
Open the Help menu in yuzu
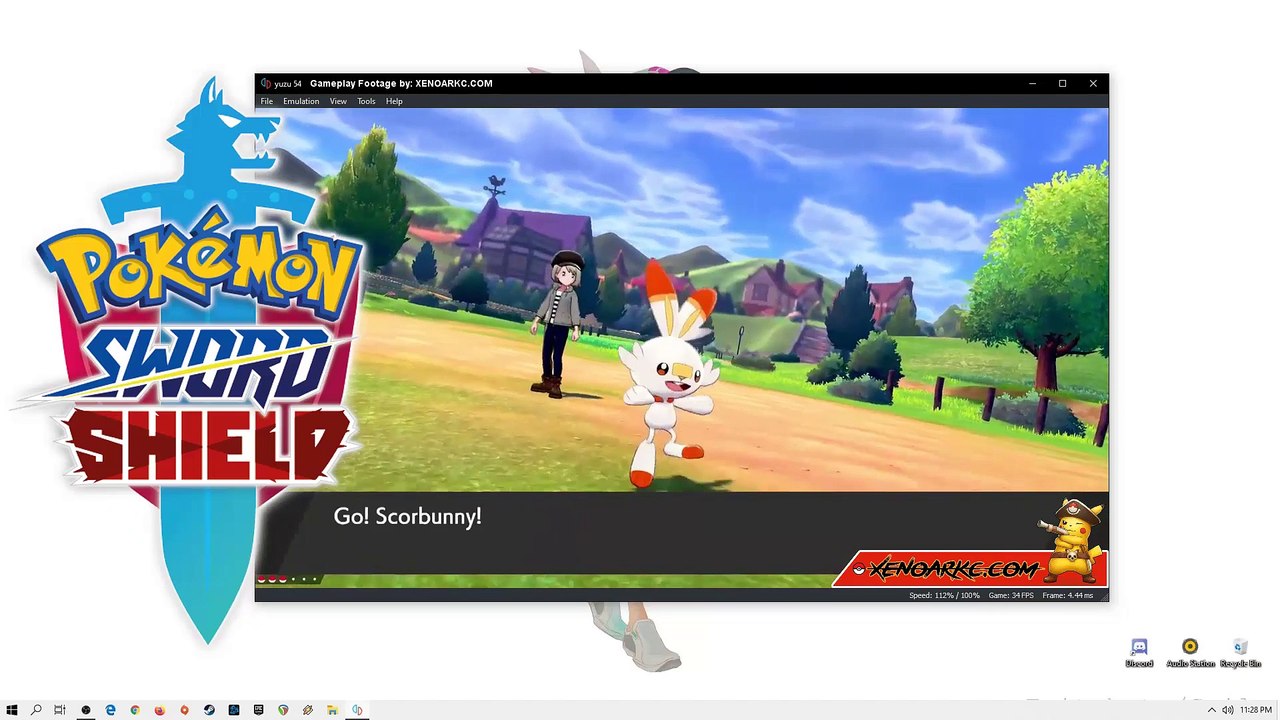click(x=394, y=101)
